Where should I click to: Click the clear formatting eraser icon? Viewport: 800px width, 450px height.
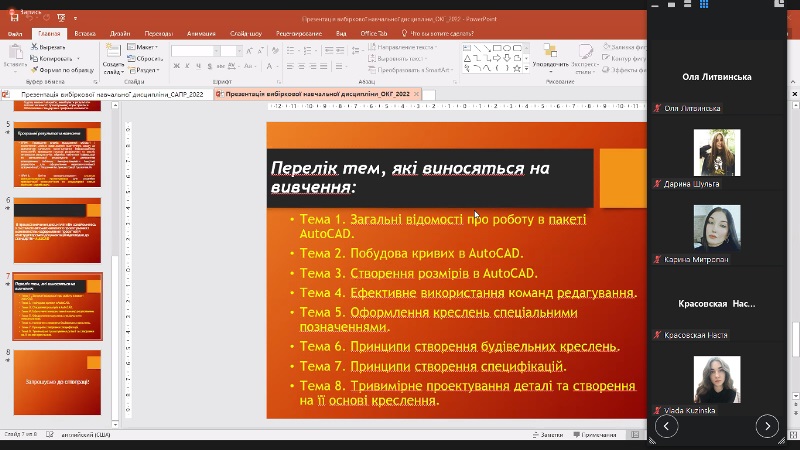[275, 51]
